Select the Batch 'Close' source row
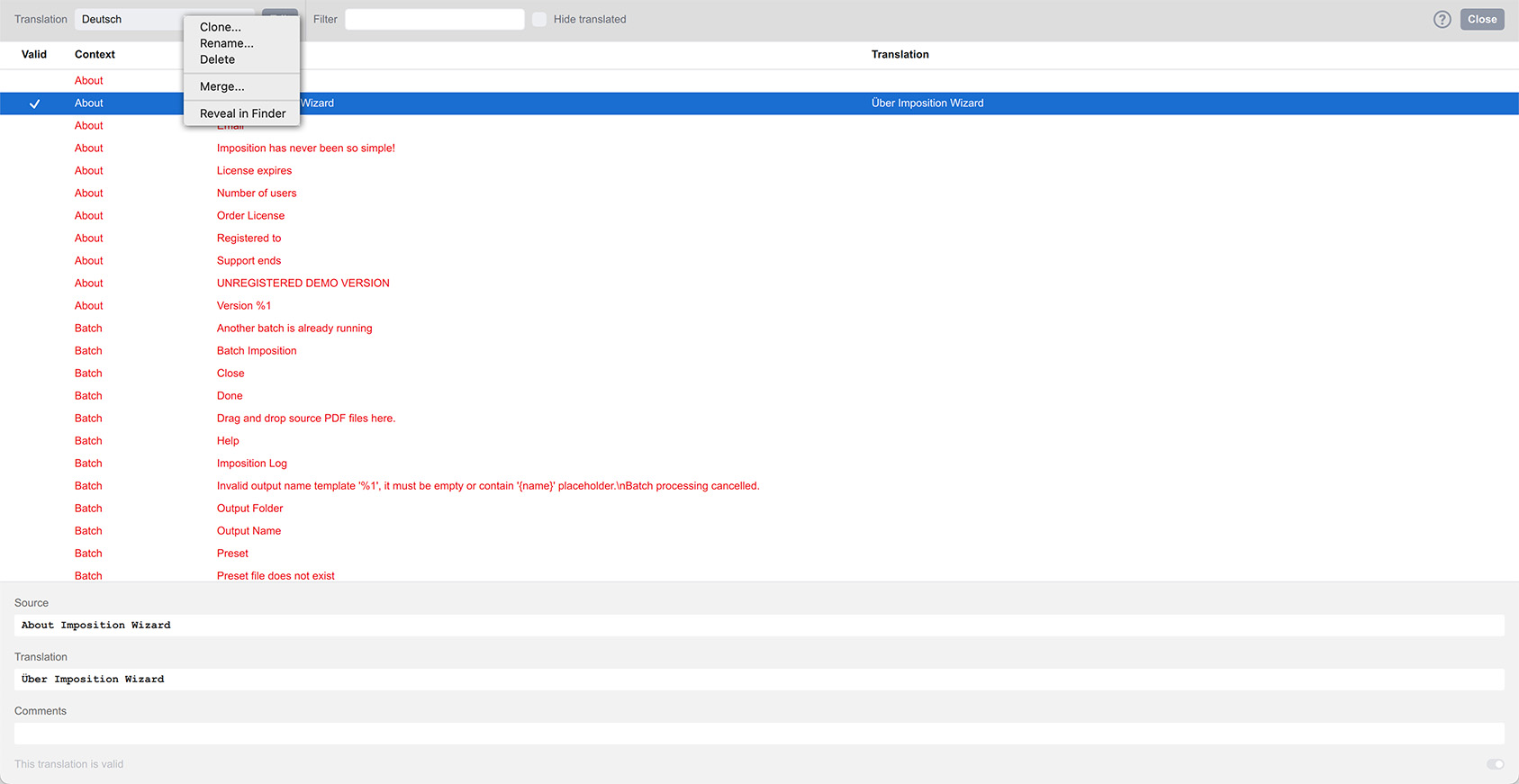Image resolution: width=1519 pixels, height=784 pixels. (759, 374)
